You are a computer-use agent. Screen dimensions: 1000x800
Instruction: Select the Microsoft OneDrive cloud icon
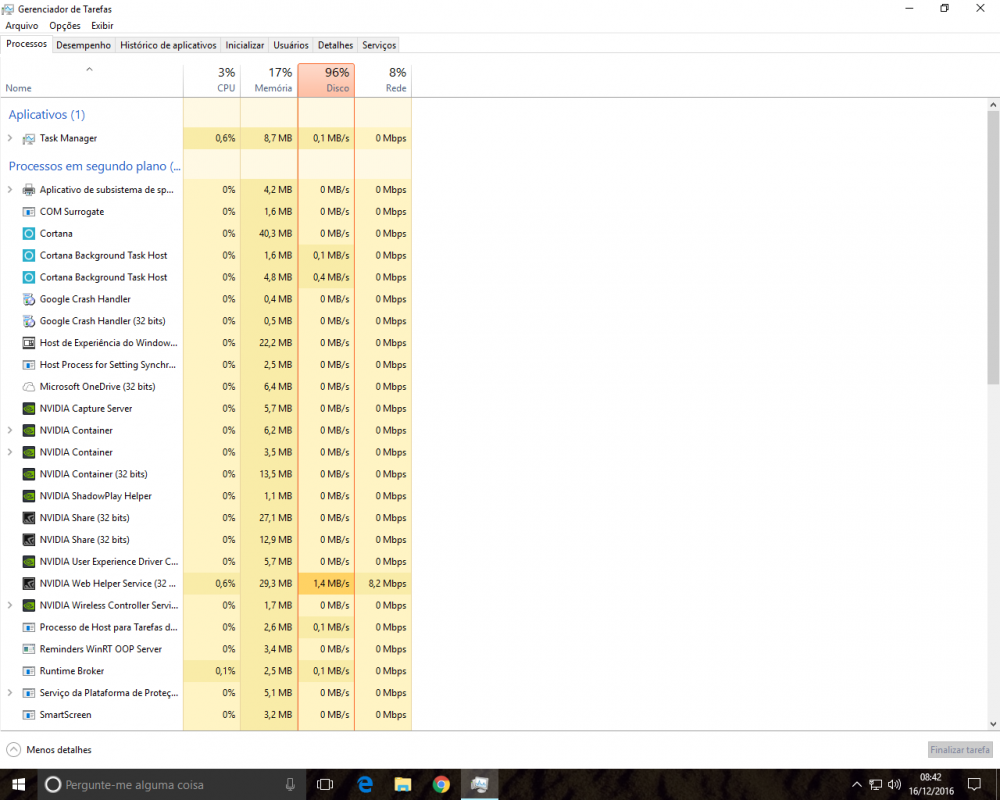(29, 387)
